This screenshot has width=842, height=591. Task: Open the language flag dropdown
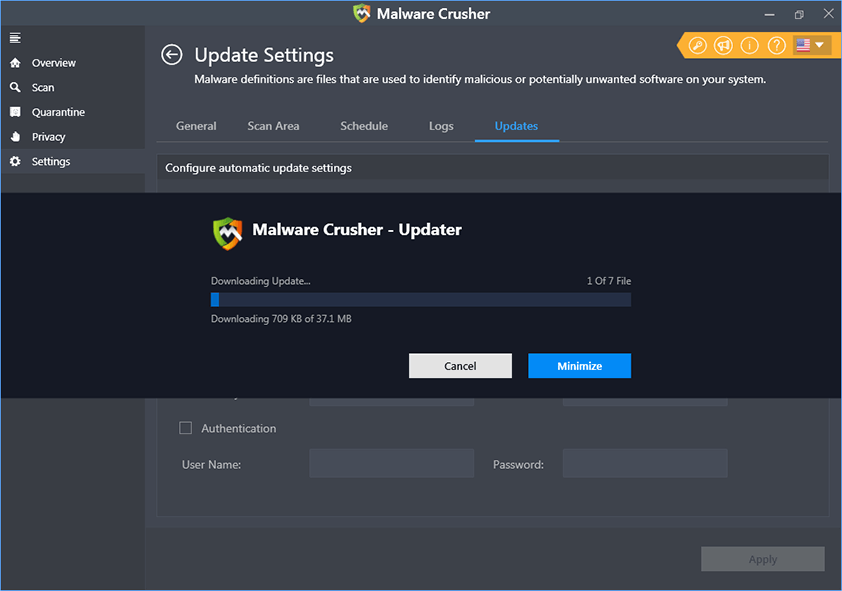811,45
